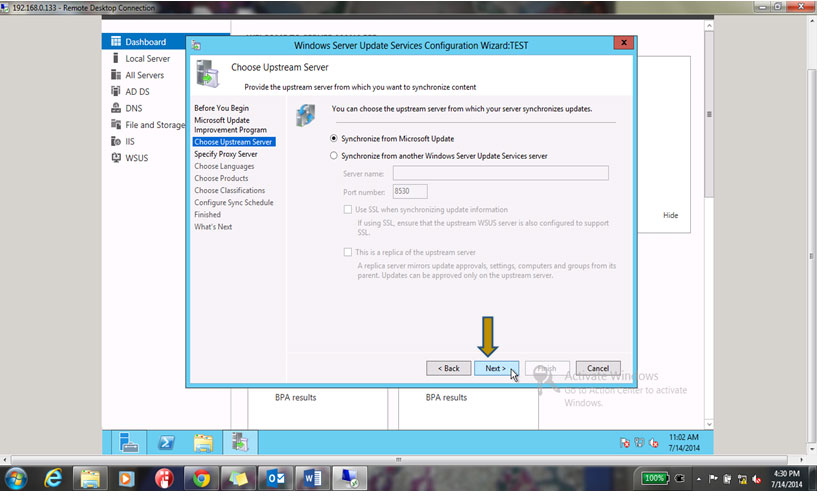
Task: Select Choose Classifications wizard step
Action: (x=229, y=190)
